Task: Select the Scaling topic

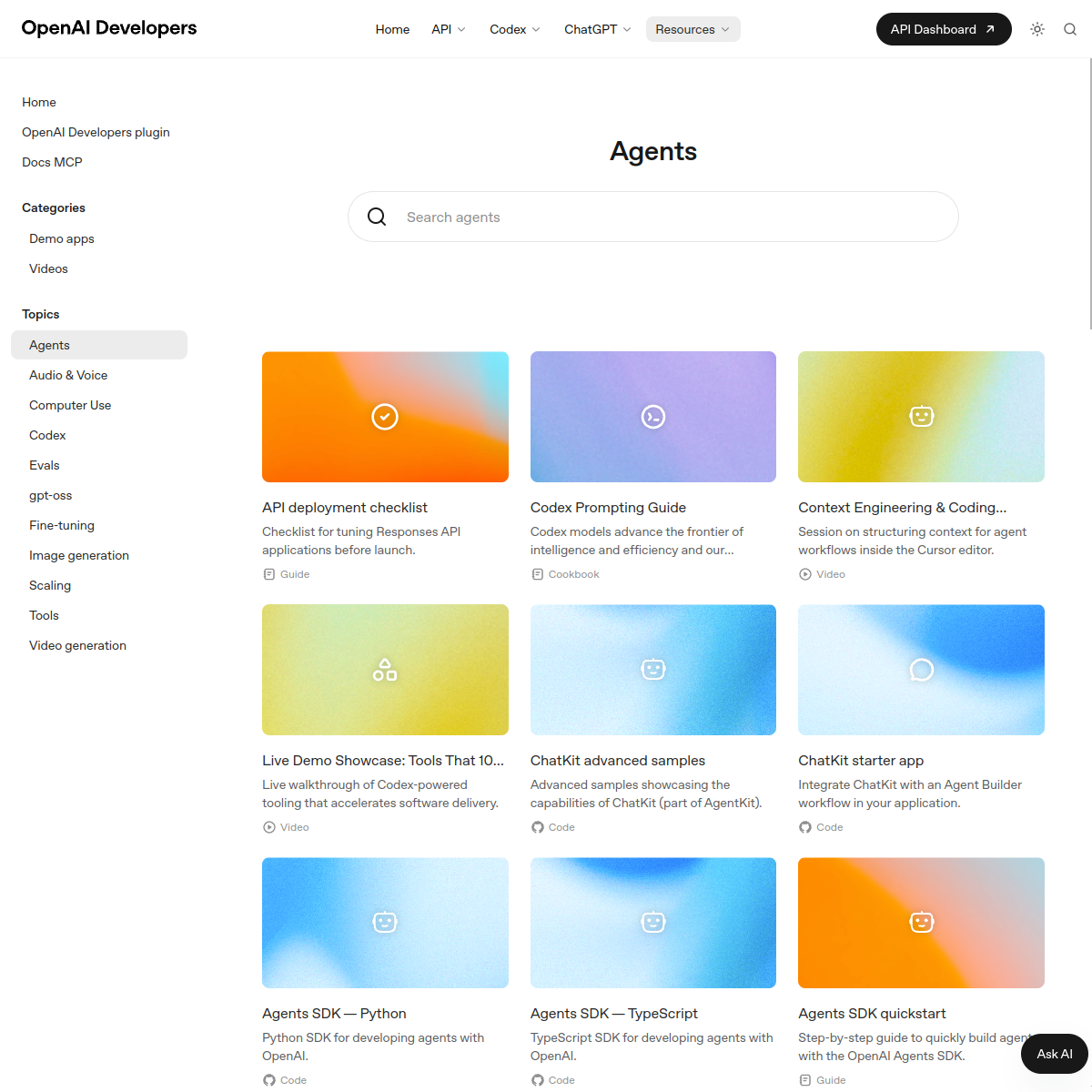Action: (x=50, y=585)
